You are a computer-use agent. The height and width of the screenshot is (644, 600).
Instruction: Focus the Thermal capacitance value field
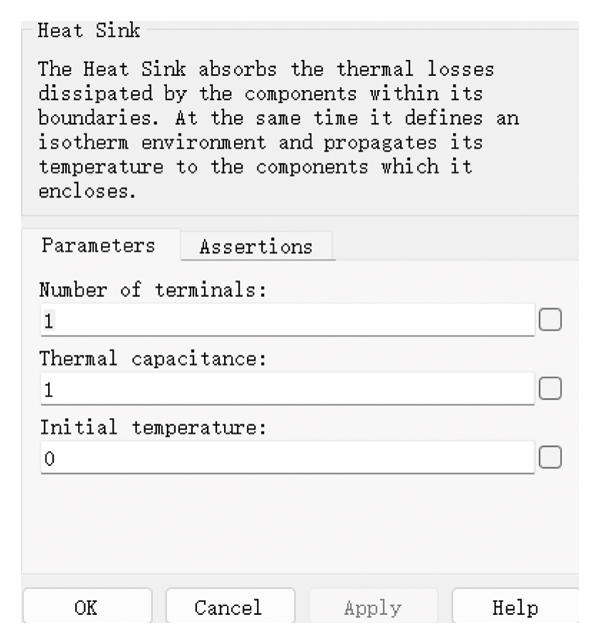(287, 389)
